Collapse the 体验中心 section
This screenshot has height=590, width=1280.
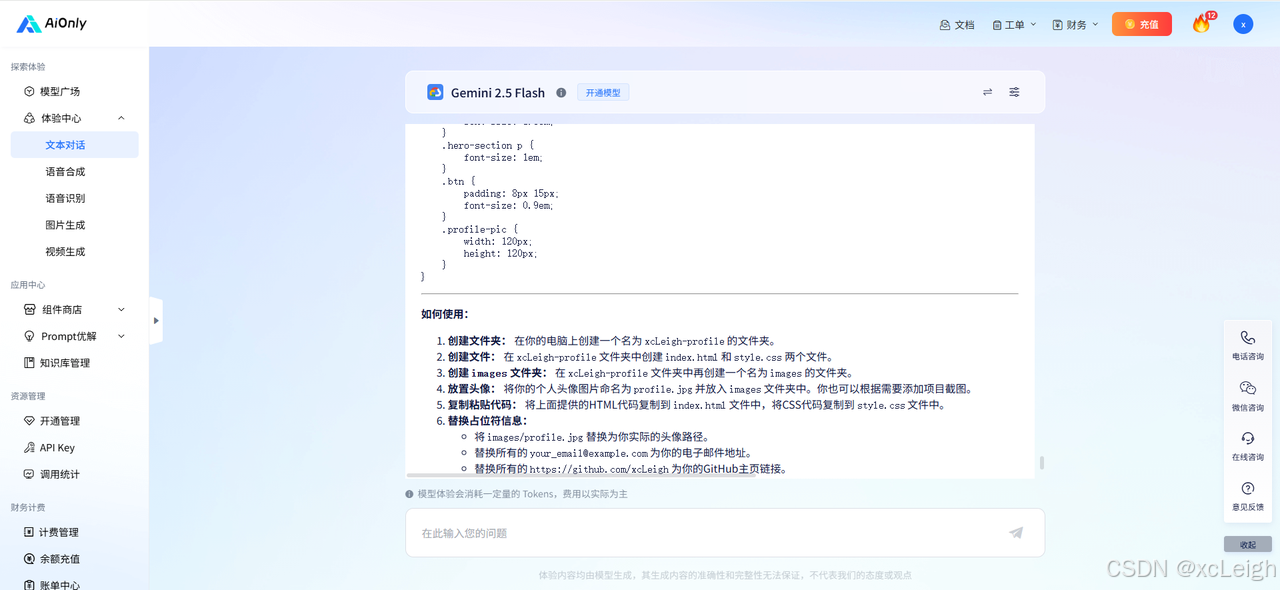[x=120, y=117]
